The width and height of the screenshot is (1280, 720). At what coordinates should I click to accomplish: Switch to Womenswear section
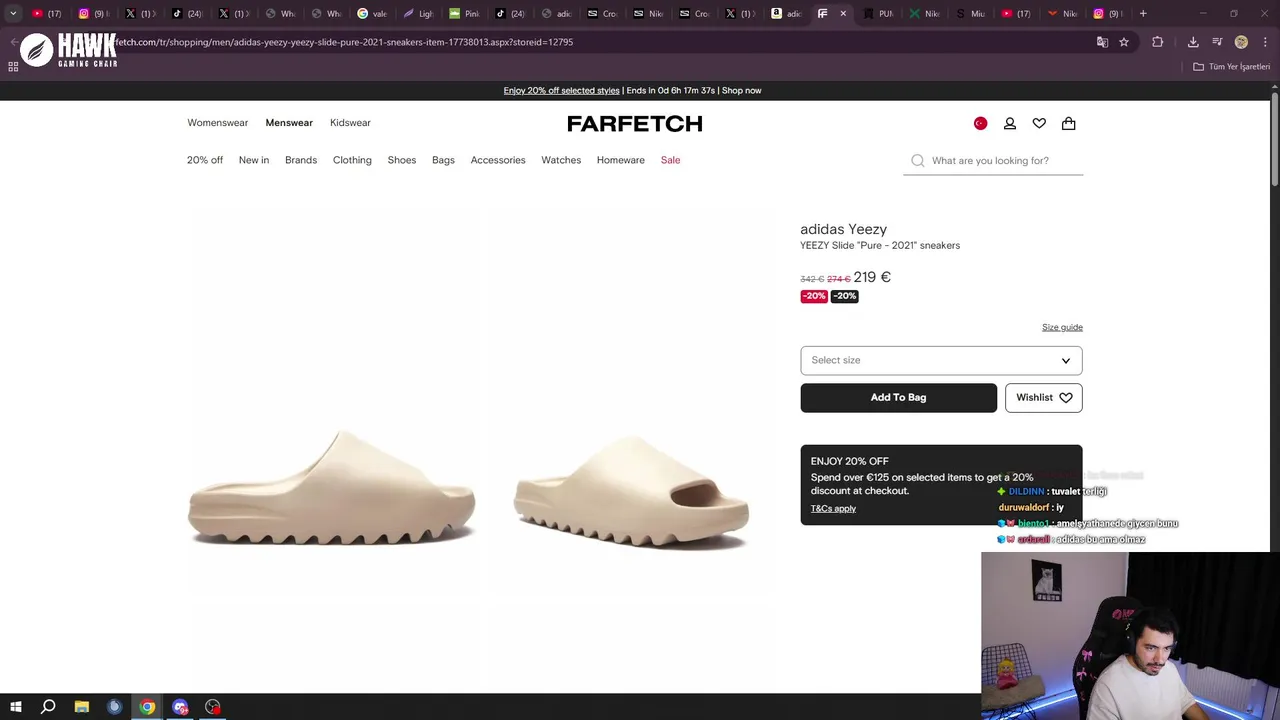click(217, 123)
